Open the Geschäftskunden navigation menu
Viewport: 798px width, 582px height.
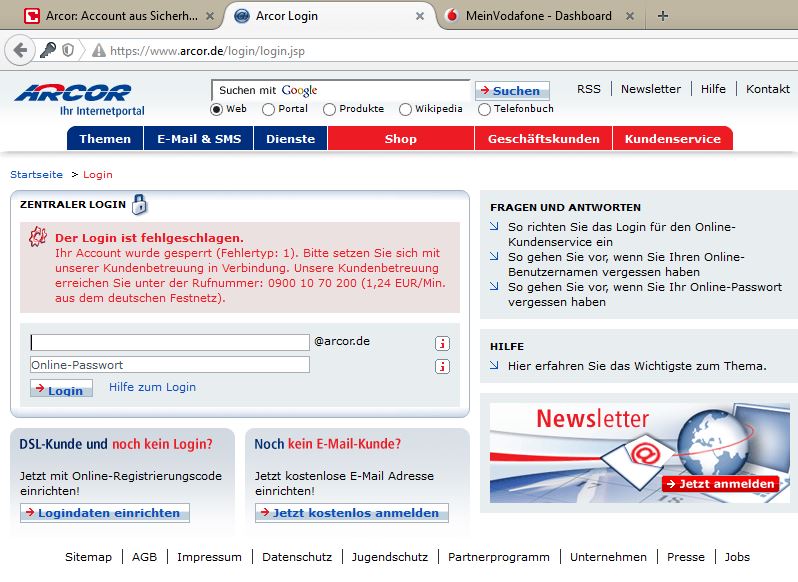tap(544, 139)
